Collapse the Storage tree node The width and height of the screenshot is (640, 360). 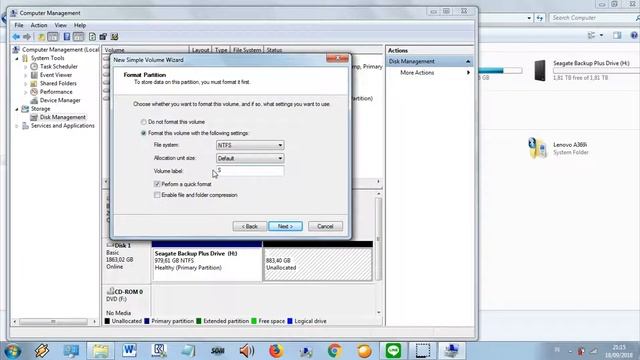[x=17, y=109]
